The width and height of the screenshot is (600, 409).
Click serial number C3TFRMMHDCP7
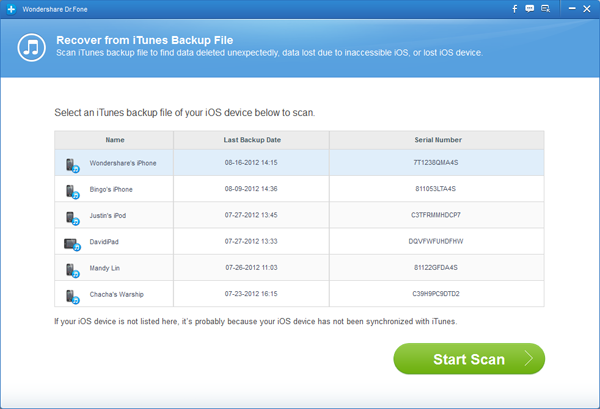coord(436,215)
